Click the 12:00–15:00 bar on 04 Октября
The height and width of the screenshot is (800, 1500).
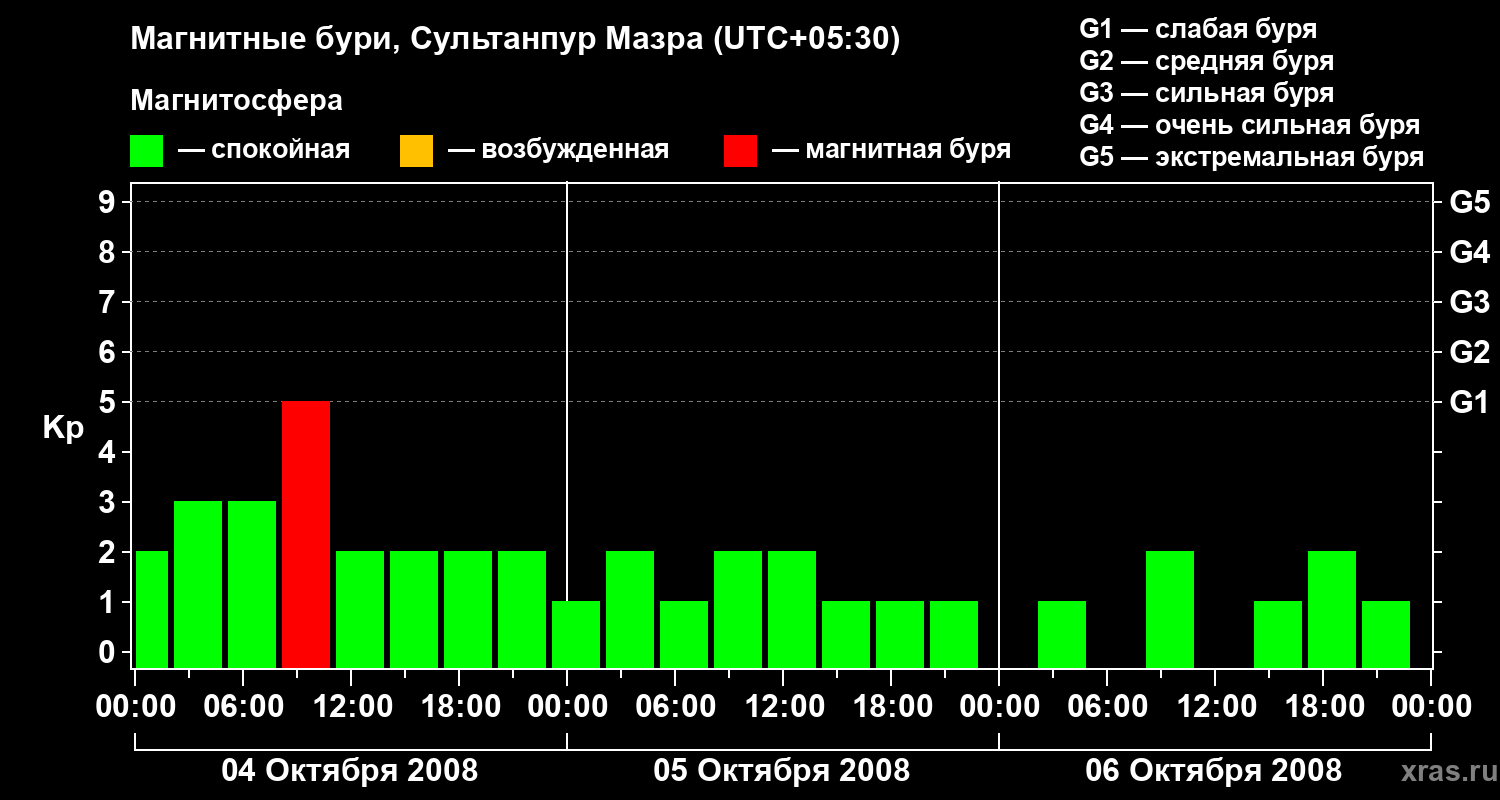(x=360, y=609)
